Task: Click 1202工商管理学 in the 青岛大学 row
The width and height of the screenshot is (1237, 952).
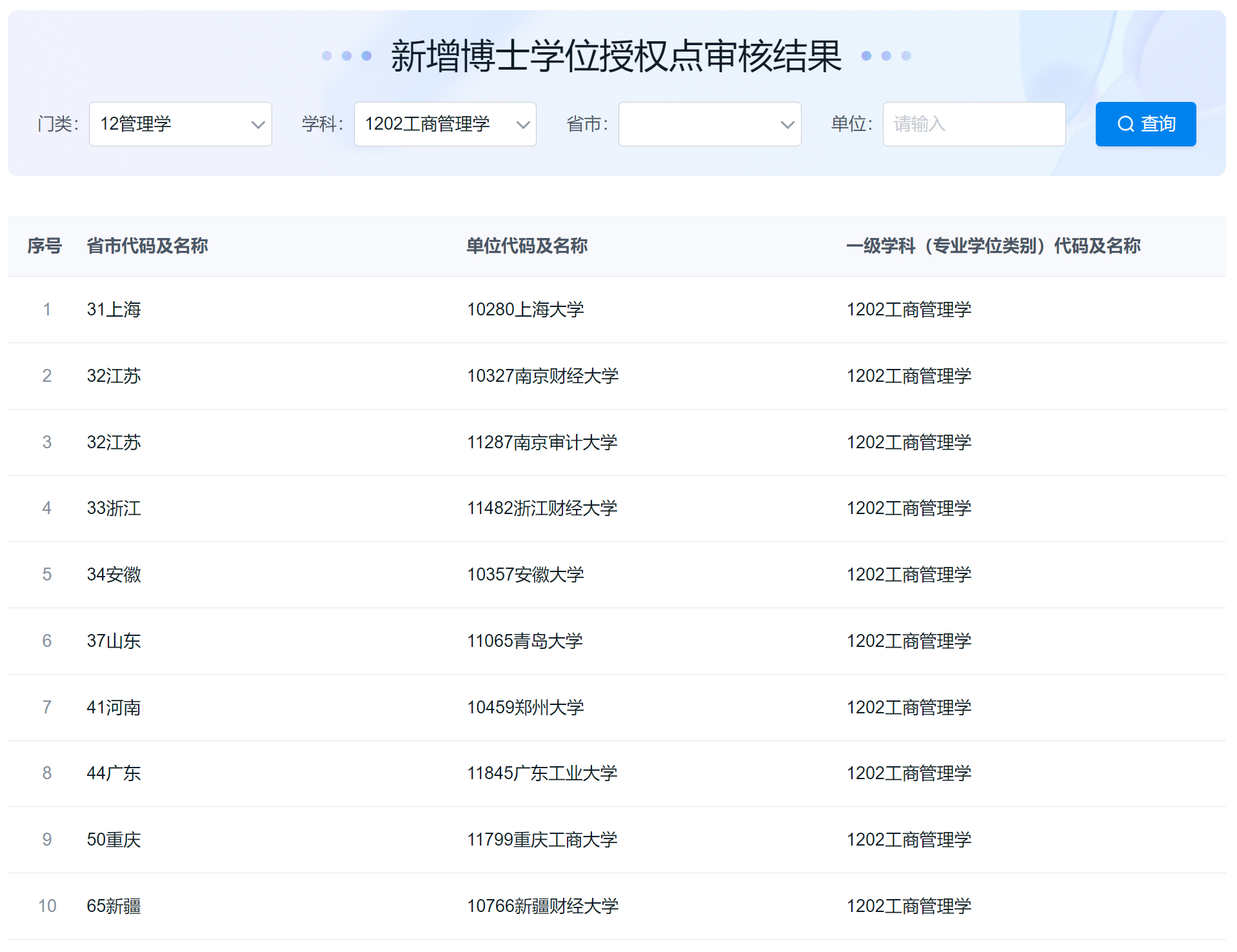Action: coord(909,641)
